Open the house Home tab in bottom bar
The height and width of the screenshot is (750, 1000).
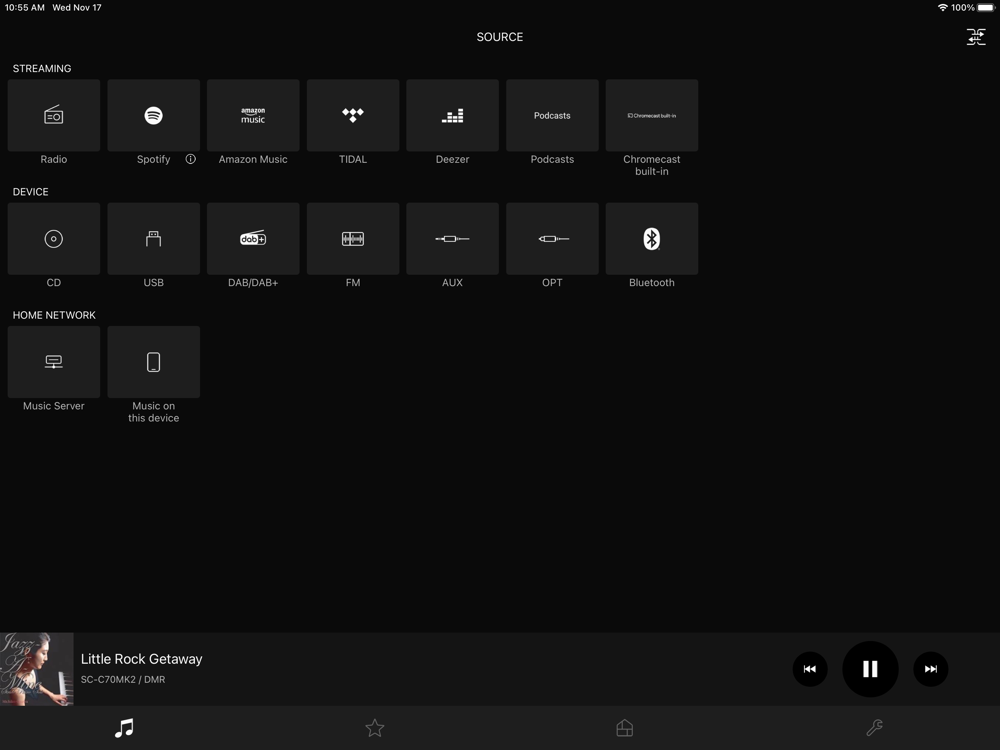click(625, 728)
